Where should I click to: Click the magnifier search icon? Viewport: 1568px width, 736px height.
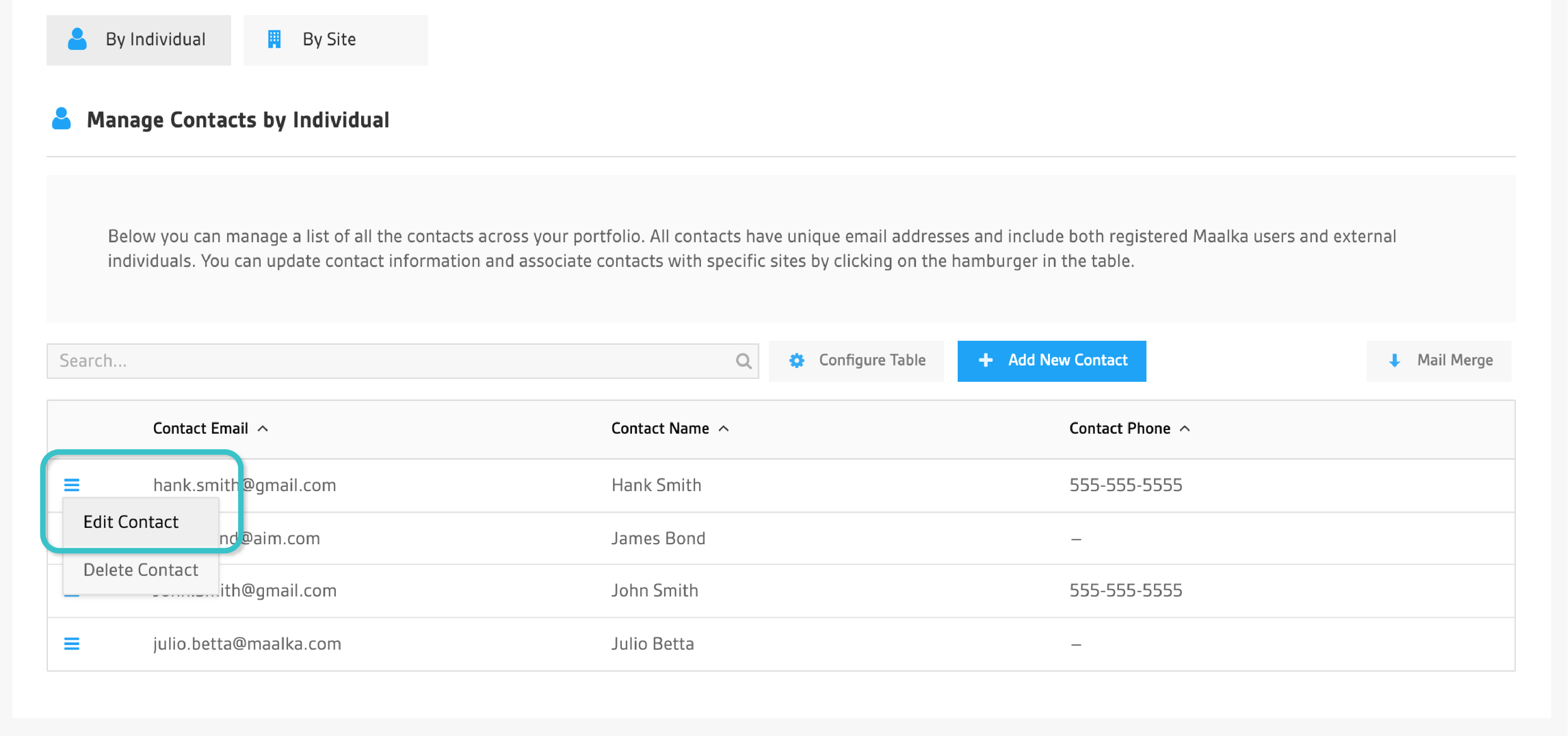click(x=743, y=361)
